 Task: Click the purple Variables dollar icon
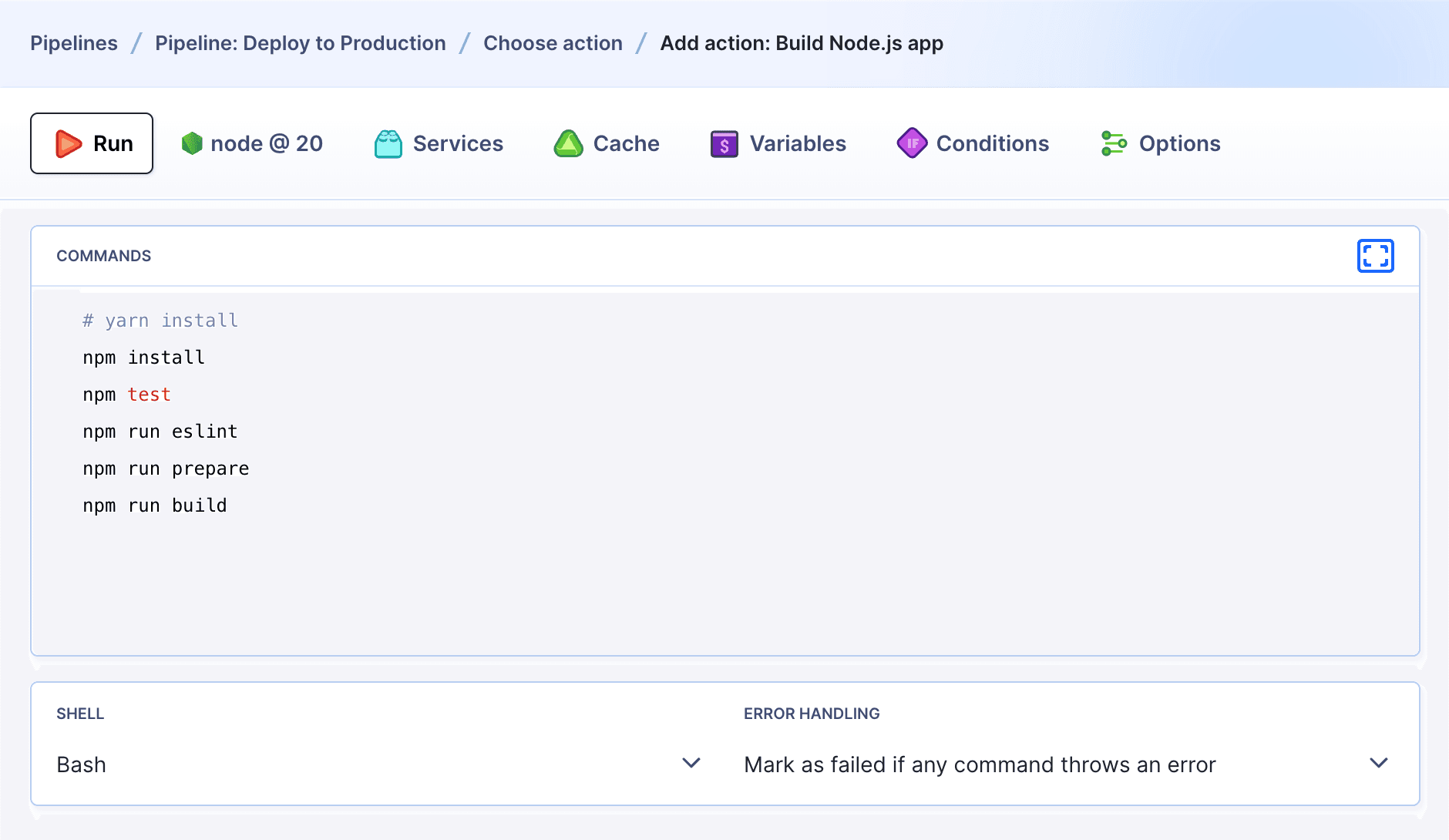point(724,143)
